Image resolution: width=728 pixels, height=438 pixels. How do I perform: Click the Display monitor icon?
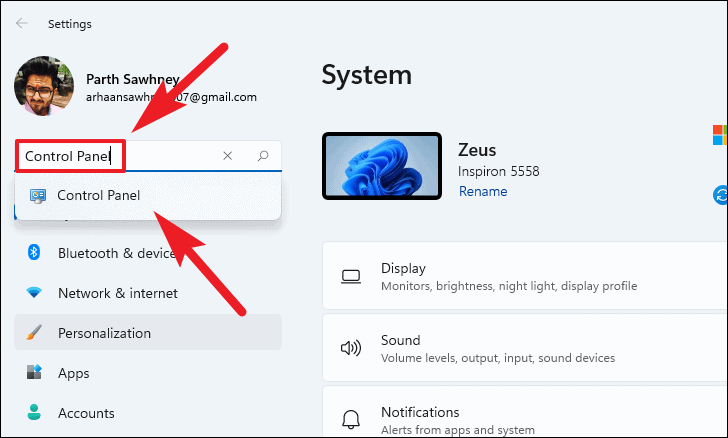pyautogui.click(x=351, y=277)
